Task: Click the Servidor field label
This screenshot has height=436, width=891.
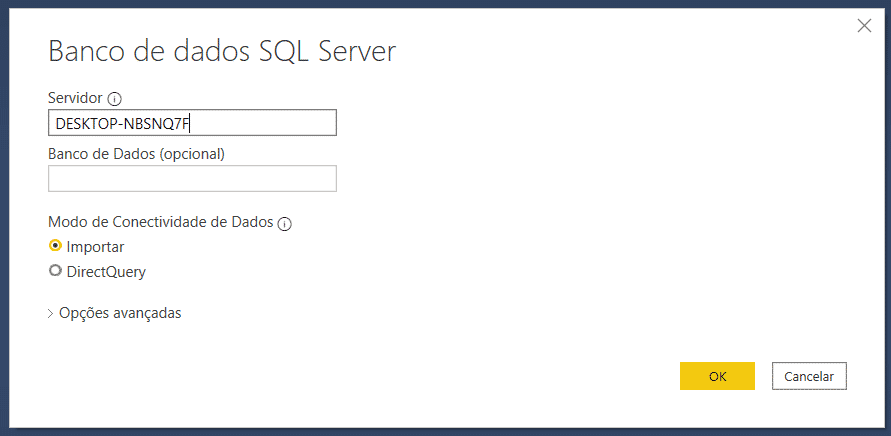Action: [x=75, y=98]
